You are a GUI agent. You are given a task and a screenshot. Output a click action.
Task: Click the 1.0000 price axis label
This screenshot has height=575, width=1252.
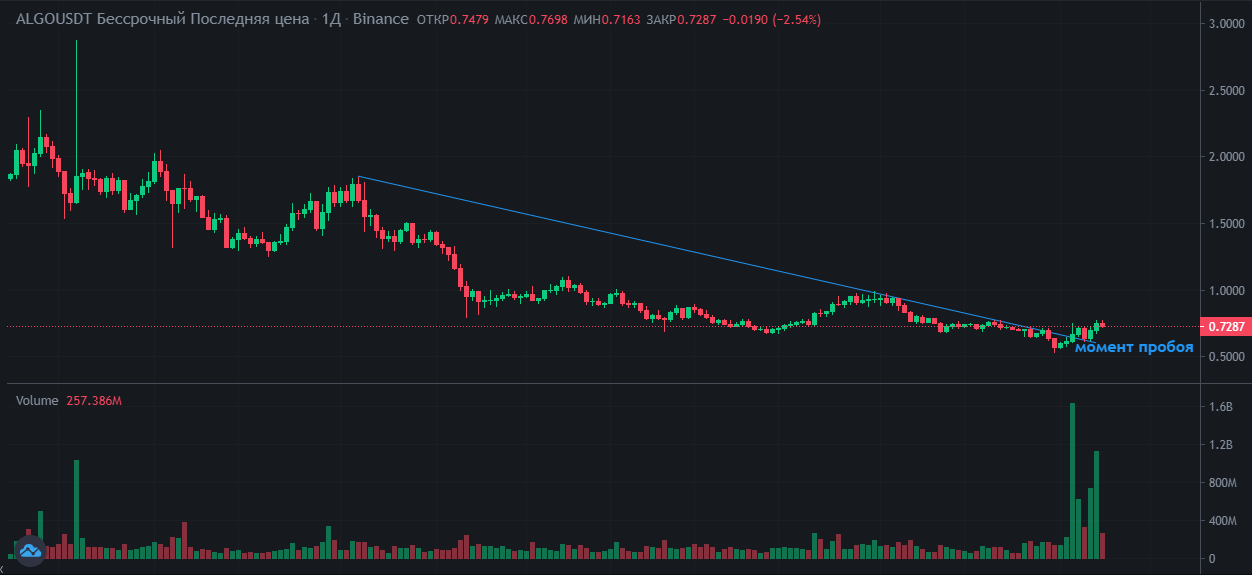(1225, 291)
